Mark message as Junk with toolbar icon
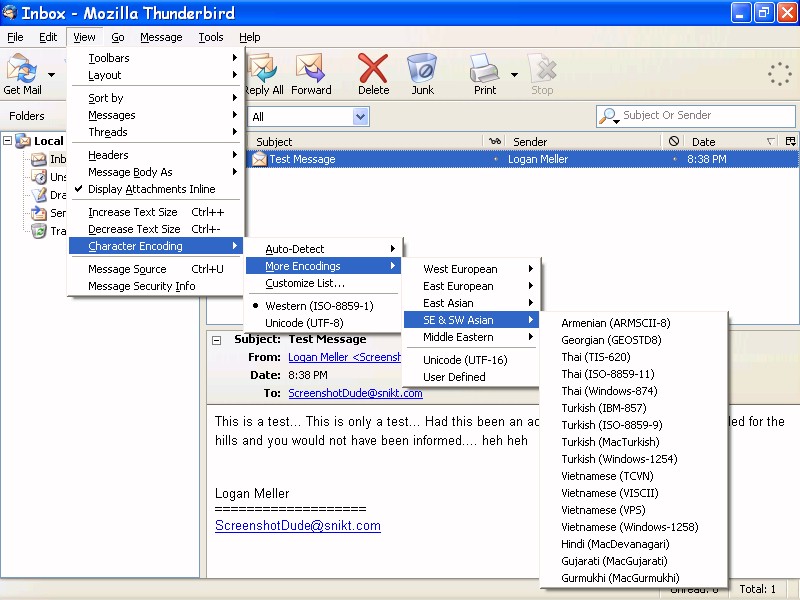The width and height of the screenshot is (800, 600). click(422, 68)
